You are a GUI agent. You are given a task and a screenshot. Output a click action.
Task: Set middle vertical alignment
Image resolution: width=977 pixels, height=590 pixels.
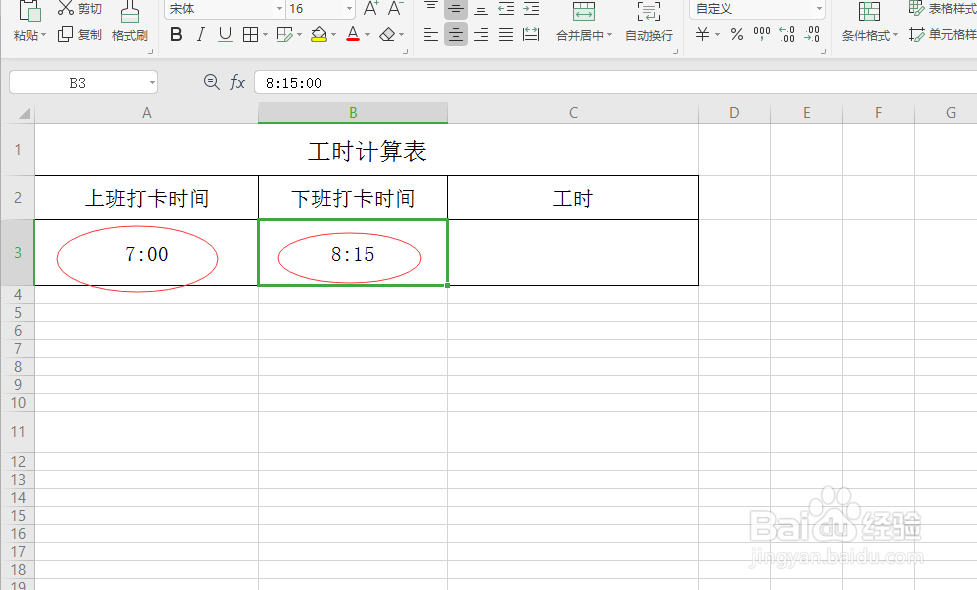(x=455, y=9)
